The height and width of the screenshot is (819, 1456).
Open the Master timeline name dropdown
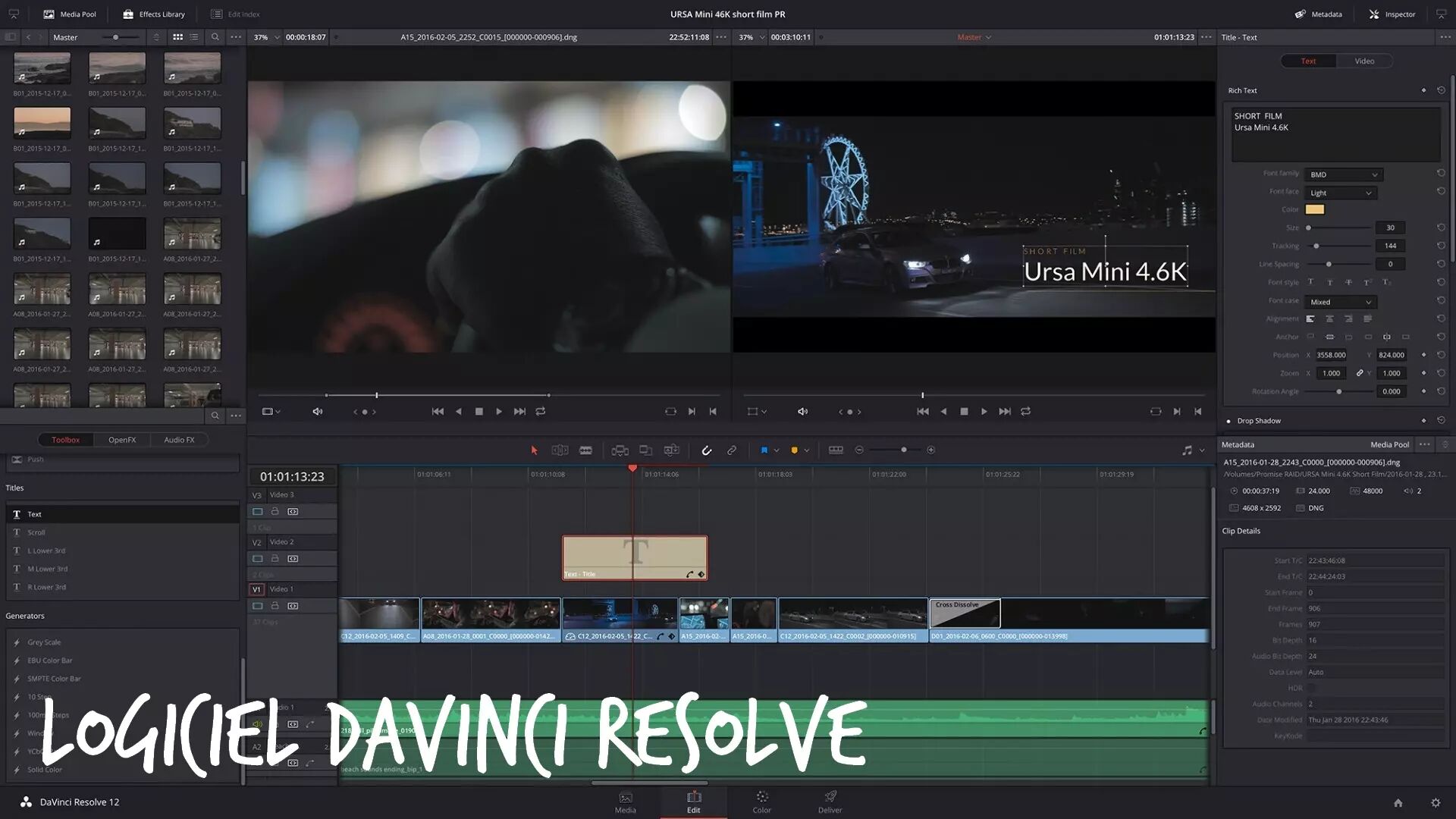974,37
